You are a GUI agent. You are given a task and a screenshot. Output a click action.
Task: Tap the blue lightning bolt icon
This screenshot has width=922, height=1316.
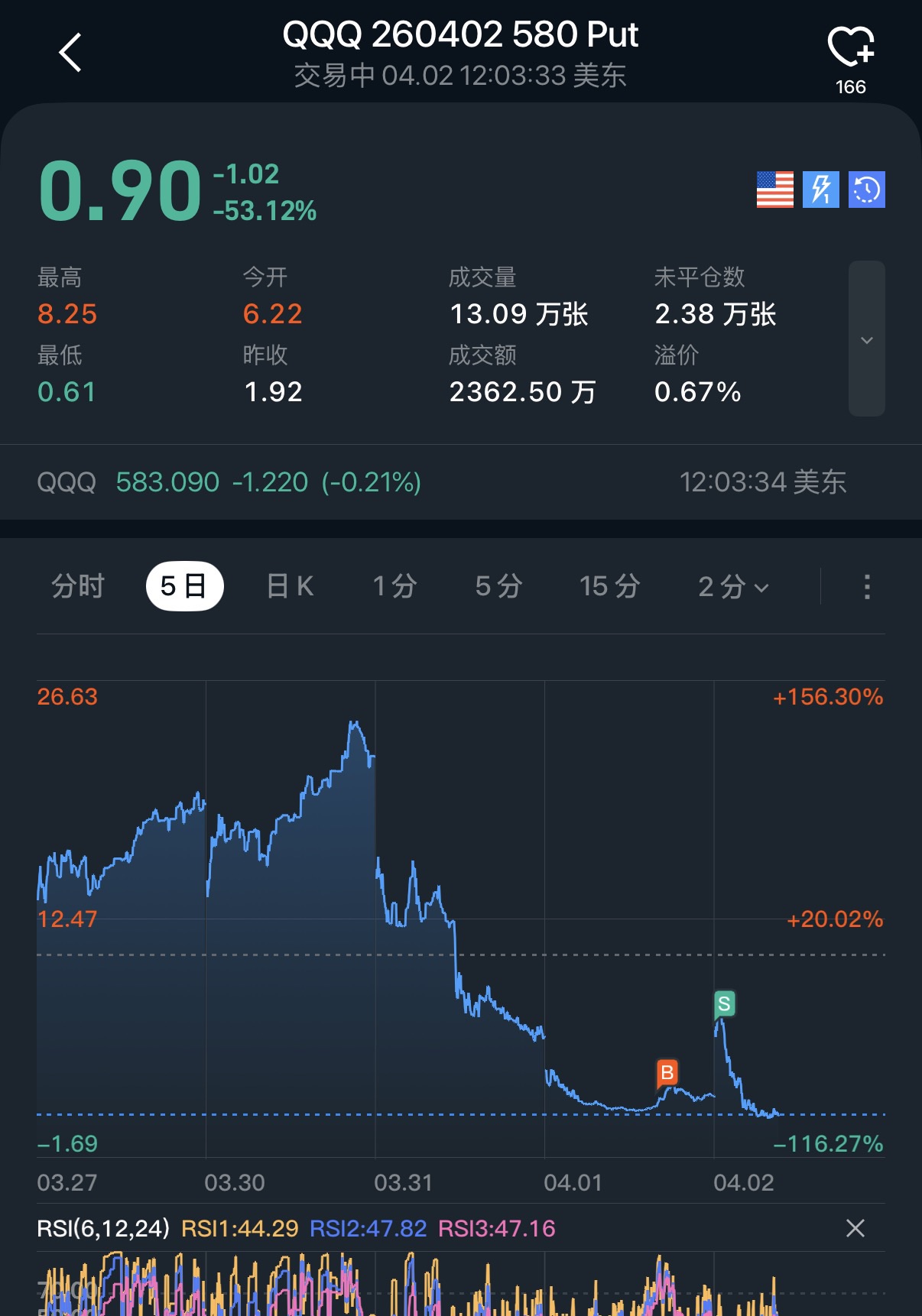click(x=820, y=190)
